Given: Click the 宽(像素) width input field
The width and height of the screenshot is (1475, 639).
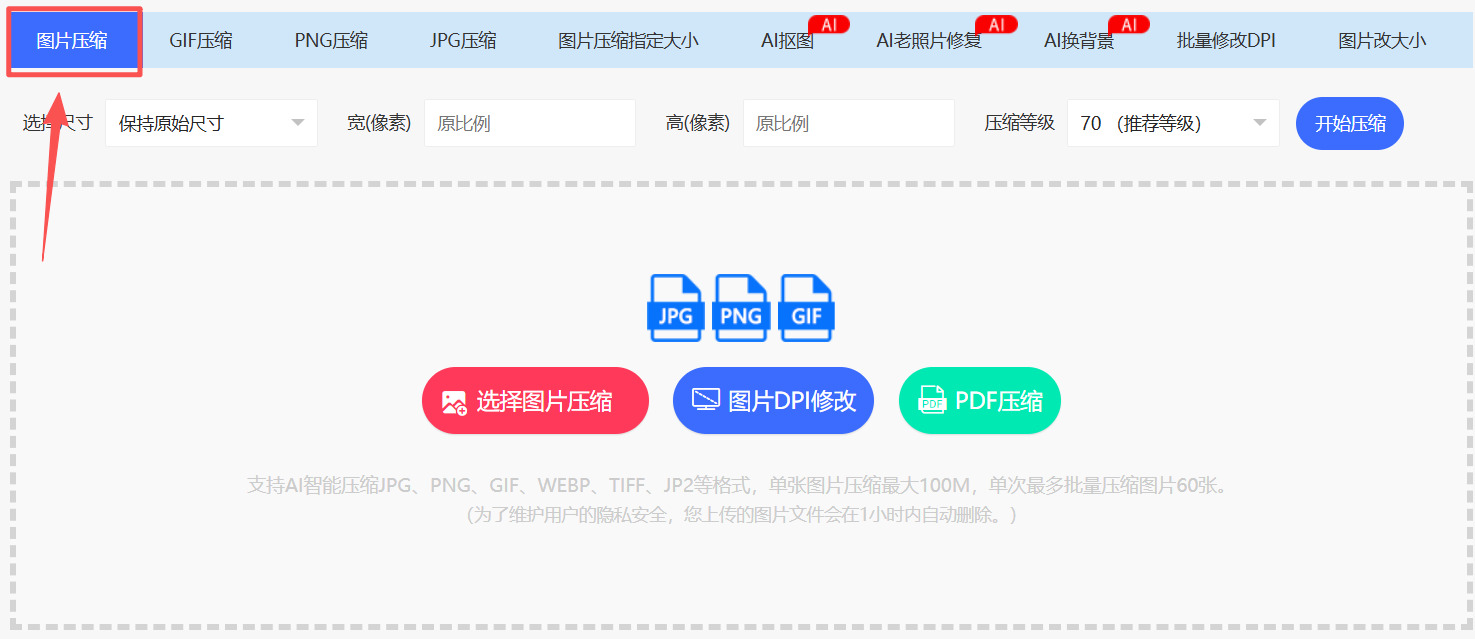Looking at the screenshot, I should (x=530, y=122).
